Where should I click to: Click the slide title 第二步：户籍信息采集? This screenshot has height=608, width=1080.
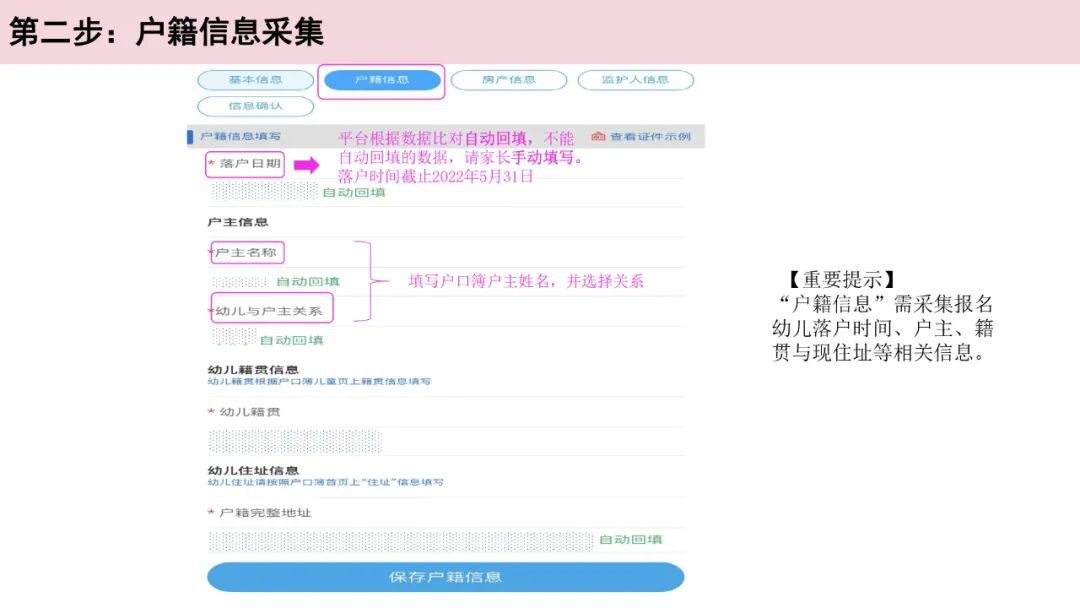click(166, 32)
